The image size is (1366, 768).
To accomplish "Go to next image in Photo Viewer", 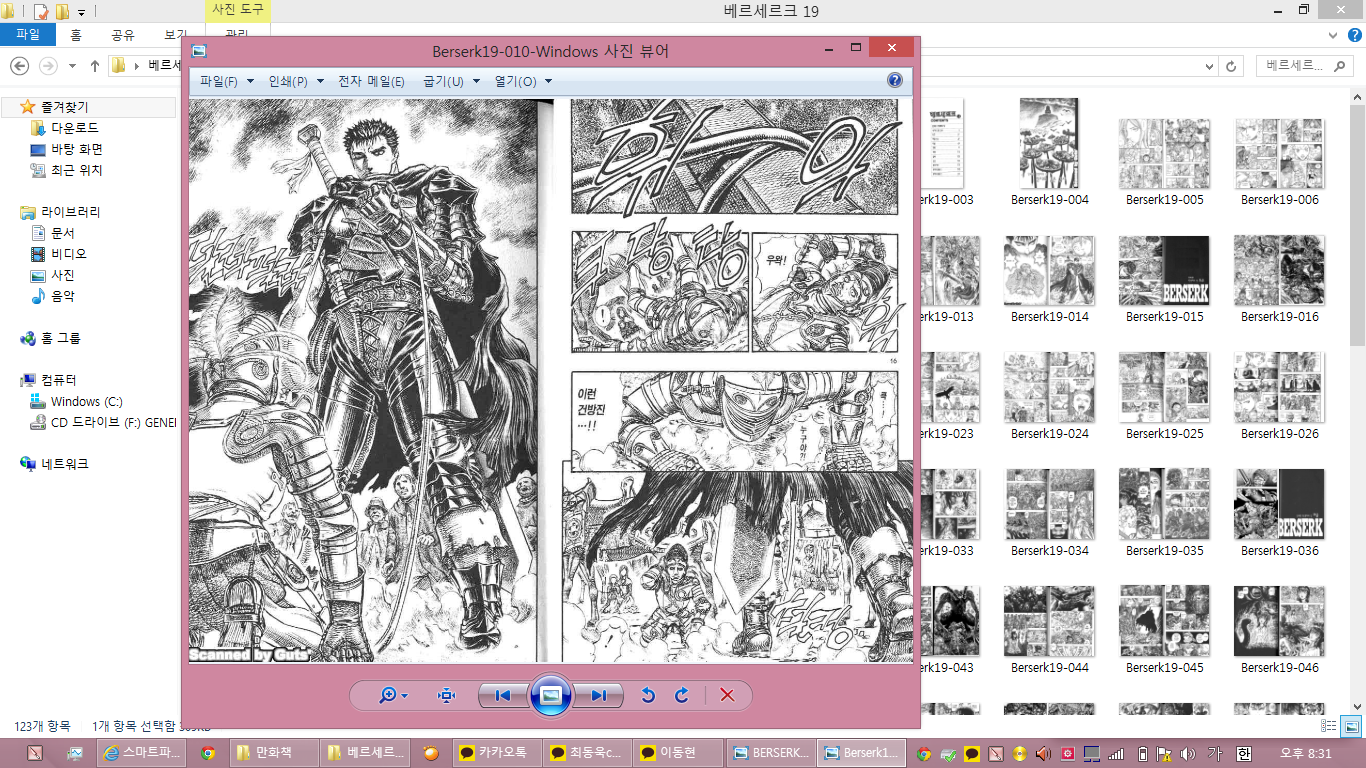I will [598, 696].
